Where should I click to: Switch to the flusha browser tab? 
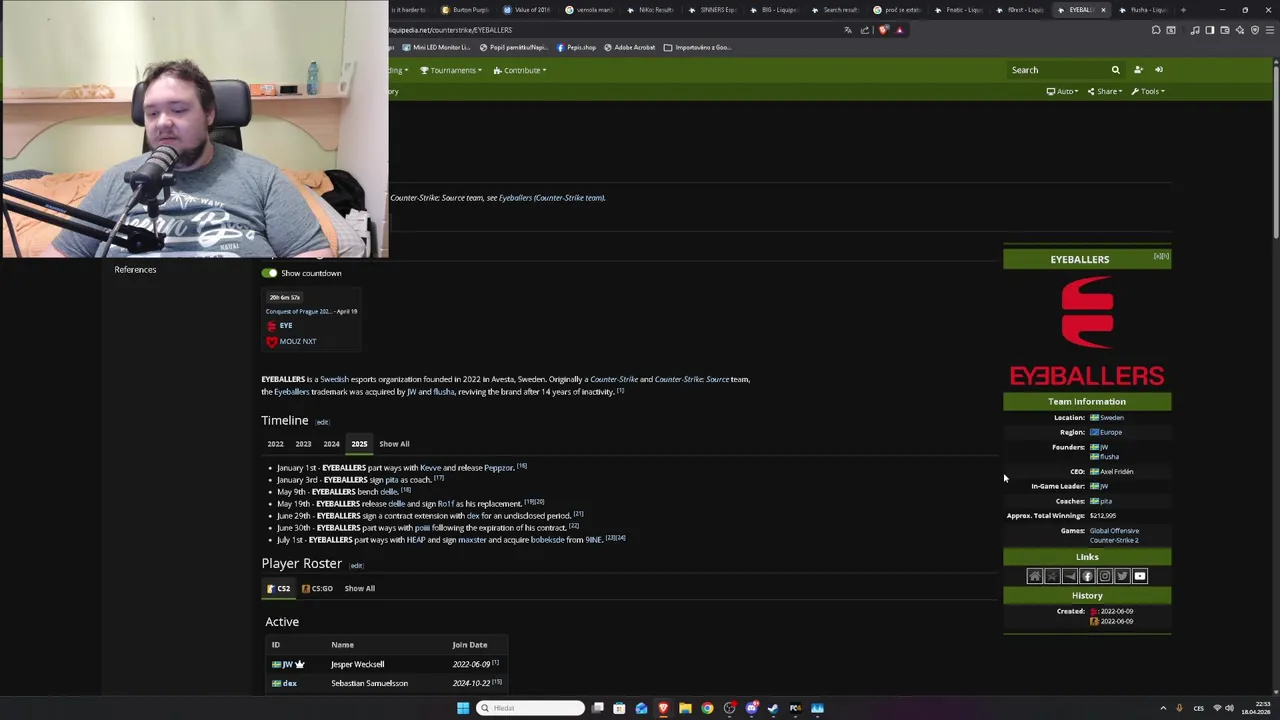click(1143, 10)
